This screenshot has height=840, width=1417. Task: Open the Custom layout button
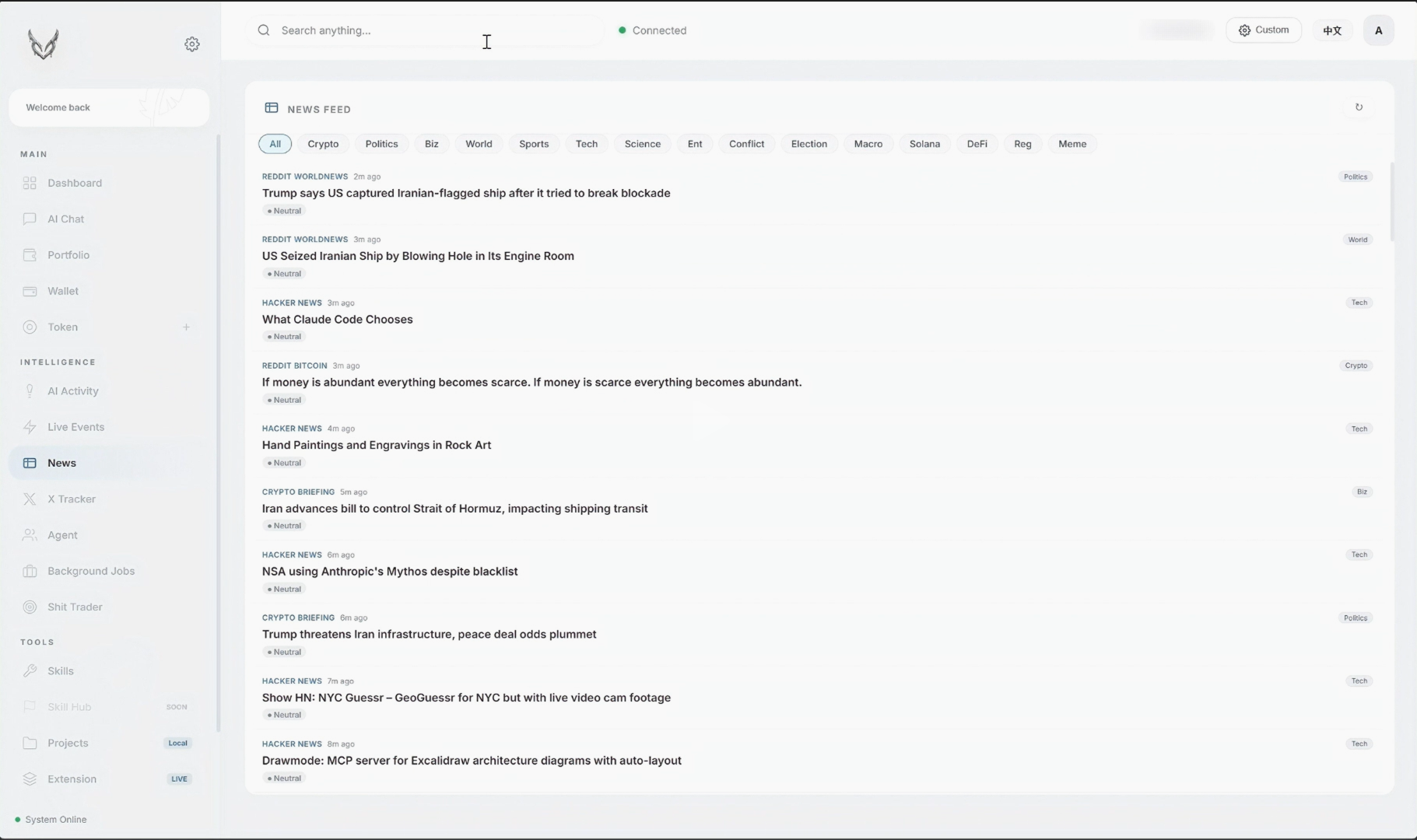pos(1264,30)
